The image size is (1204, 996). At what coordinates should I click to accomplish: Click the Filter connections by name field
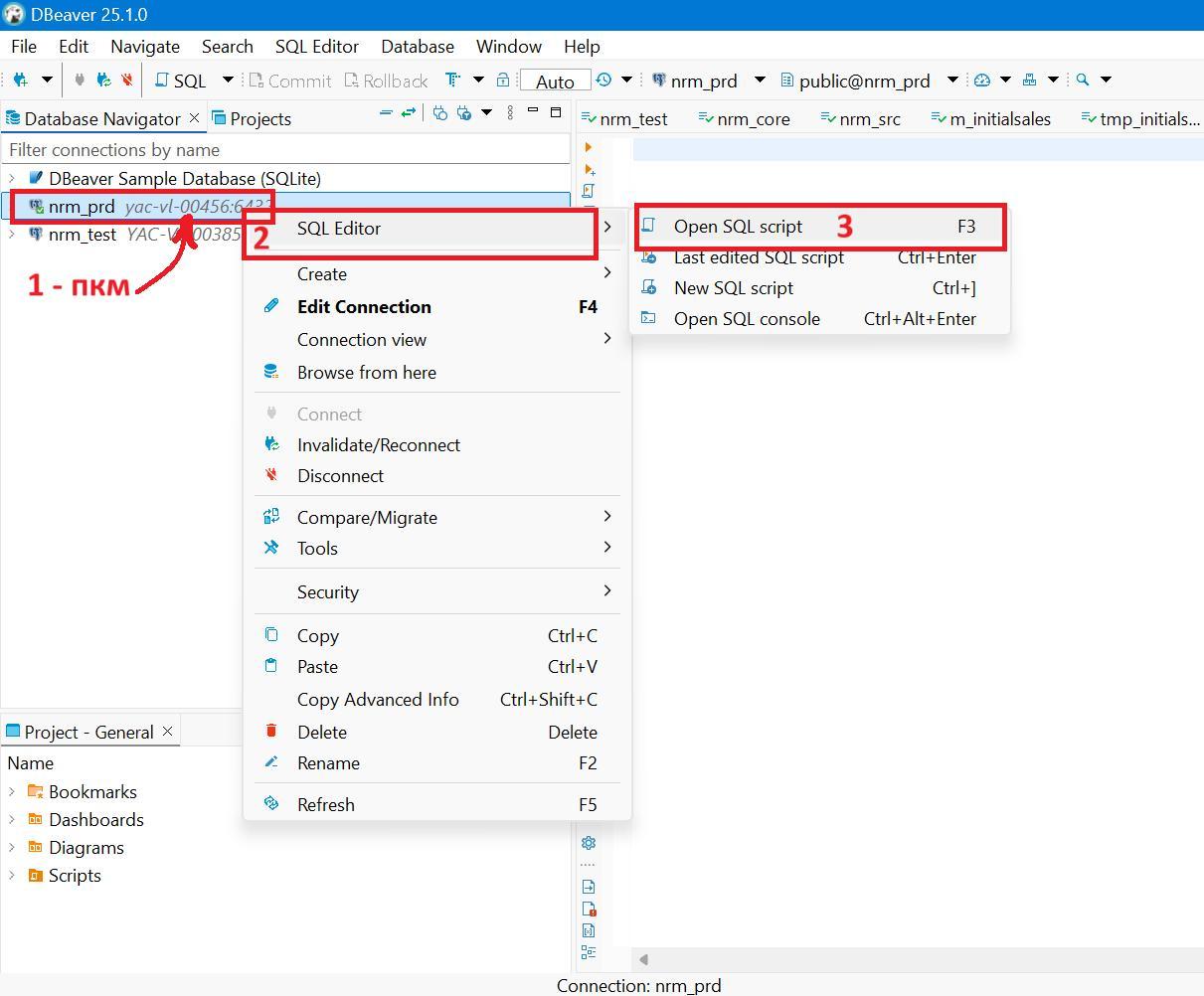point(286,150)
